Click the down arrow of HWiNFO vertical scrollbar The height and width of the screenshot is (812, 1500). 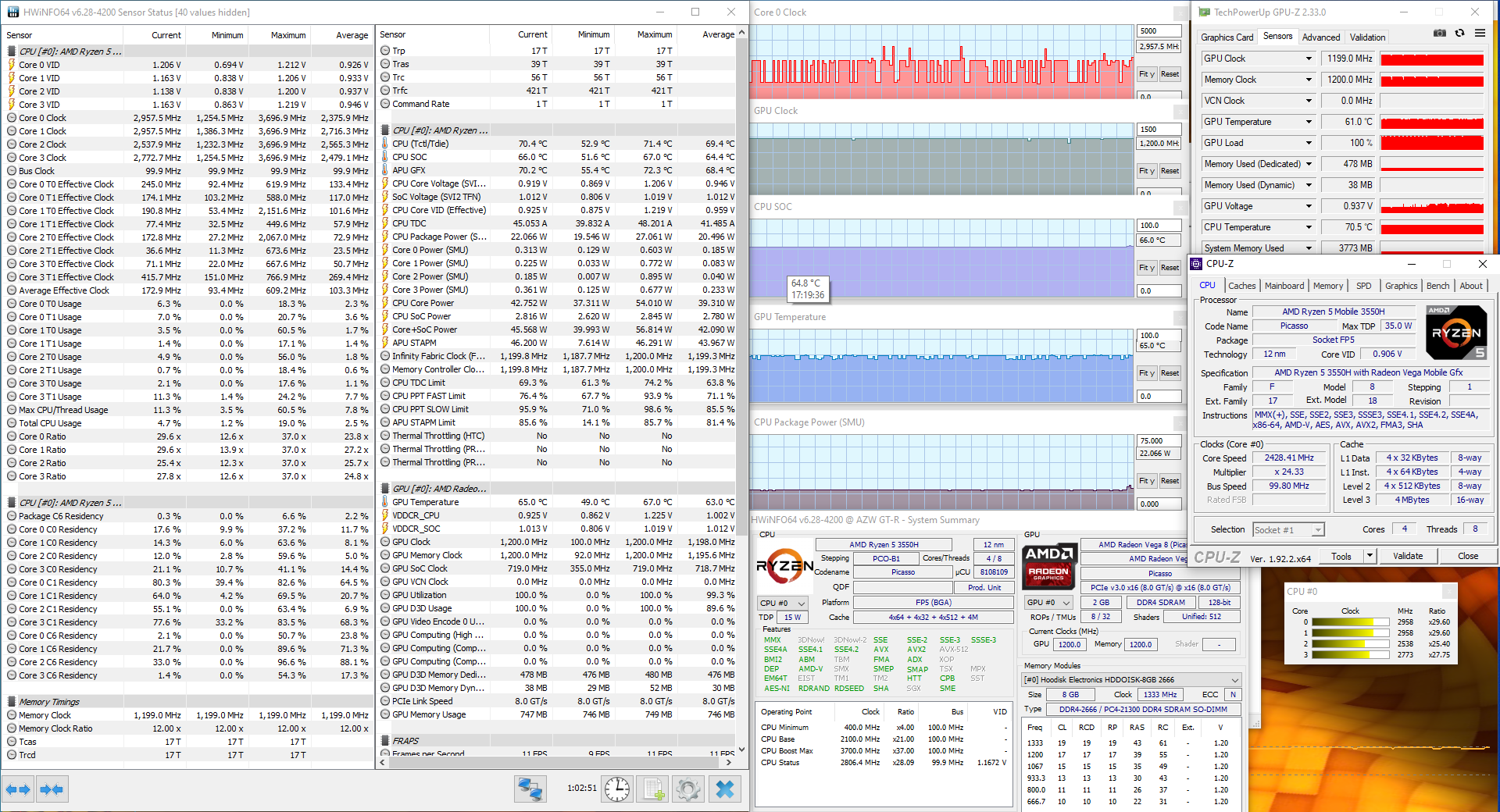tap(741, 750)
